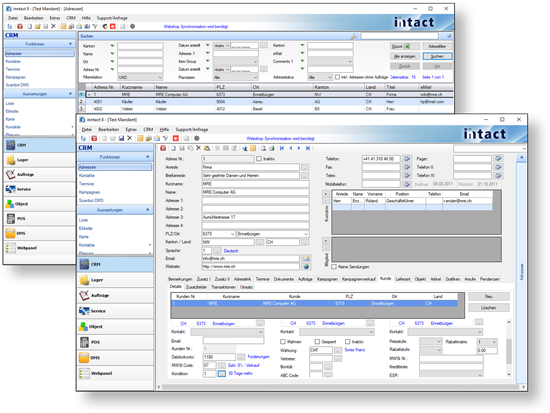
Task: Toggle inkl. Adressen ohne Aufträge checkbox
Action: point(337,77)
